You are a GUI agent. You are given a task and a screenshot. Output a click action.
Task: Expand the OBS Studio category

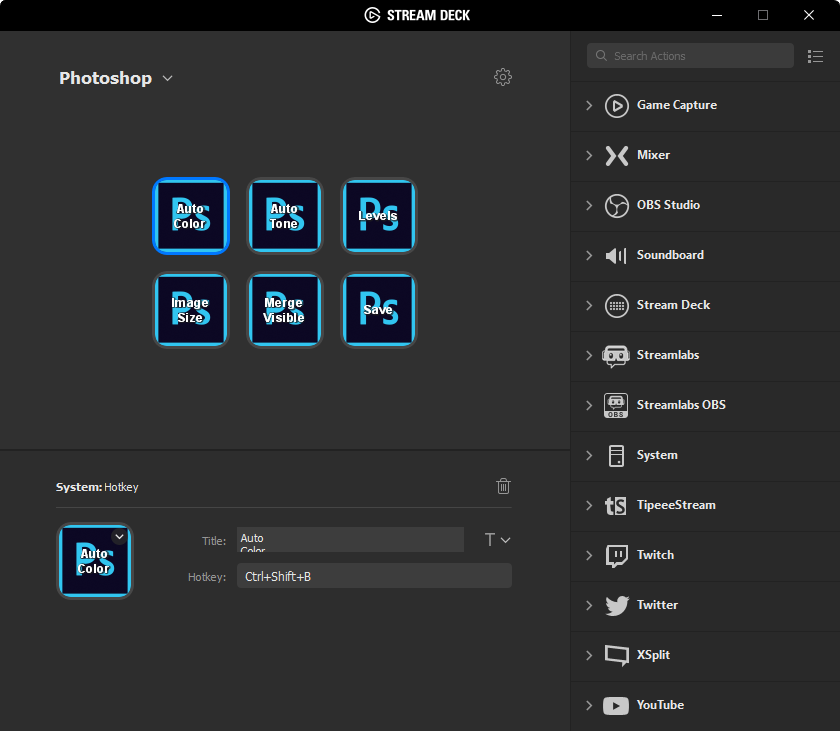click(x=589, y=205)
